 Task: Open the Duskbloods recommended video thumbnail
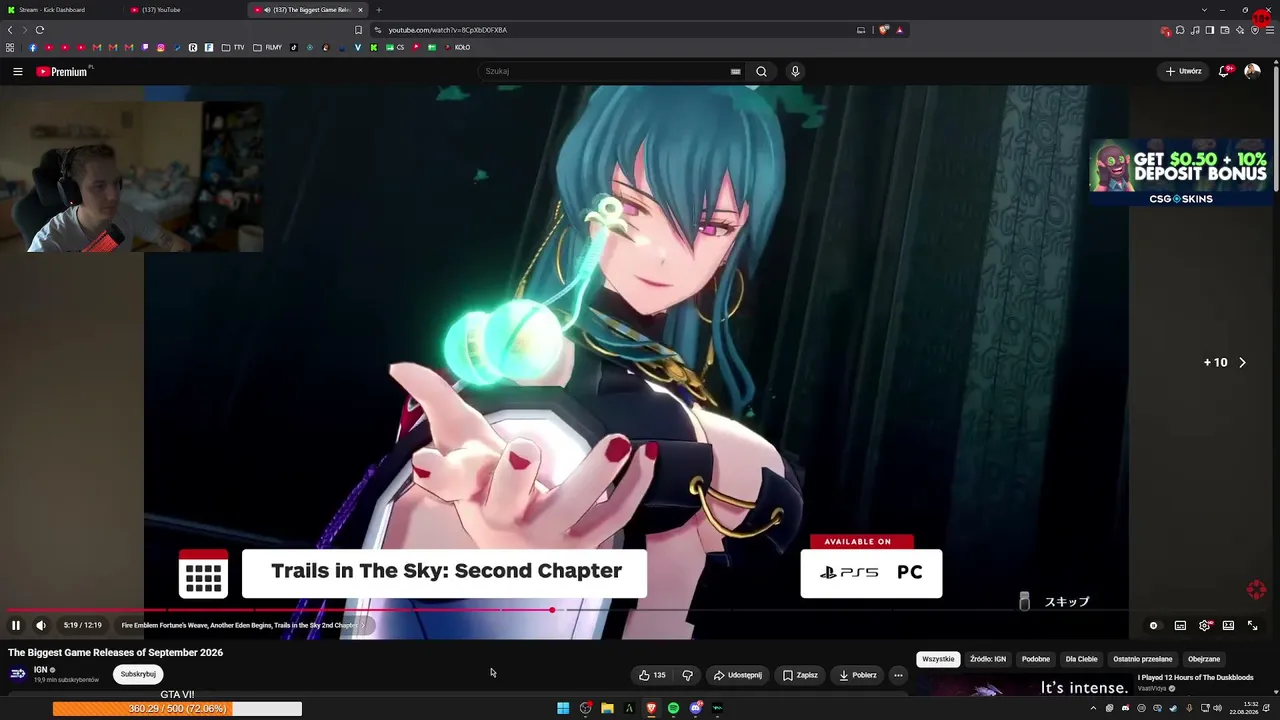tap(1023, 685)
